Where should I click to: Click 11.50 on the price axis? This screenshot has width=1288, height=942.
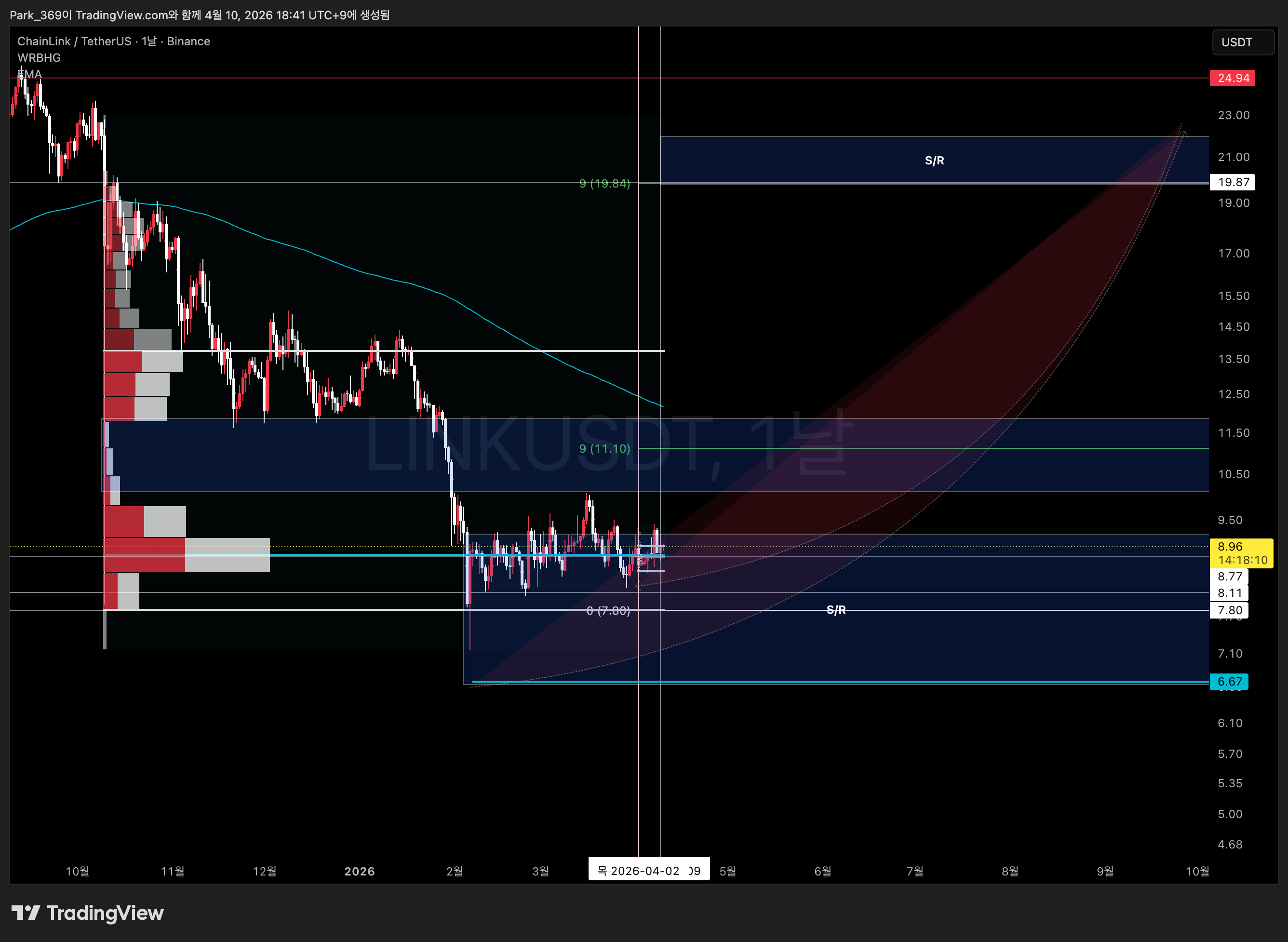coord(1233,433)
